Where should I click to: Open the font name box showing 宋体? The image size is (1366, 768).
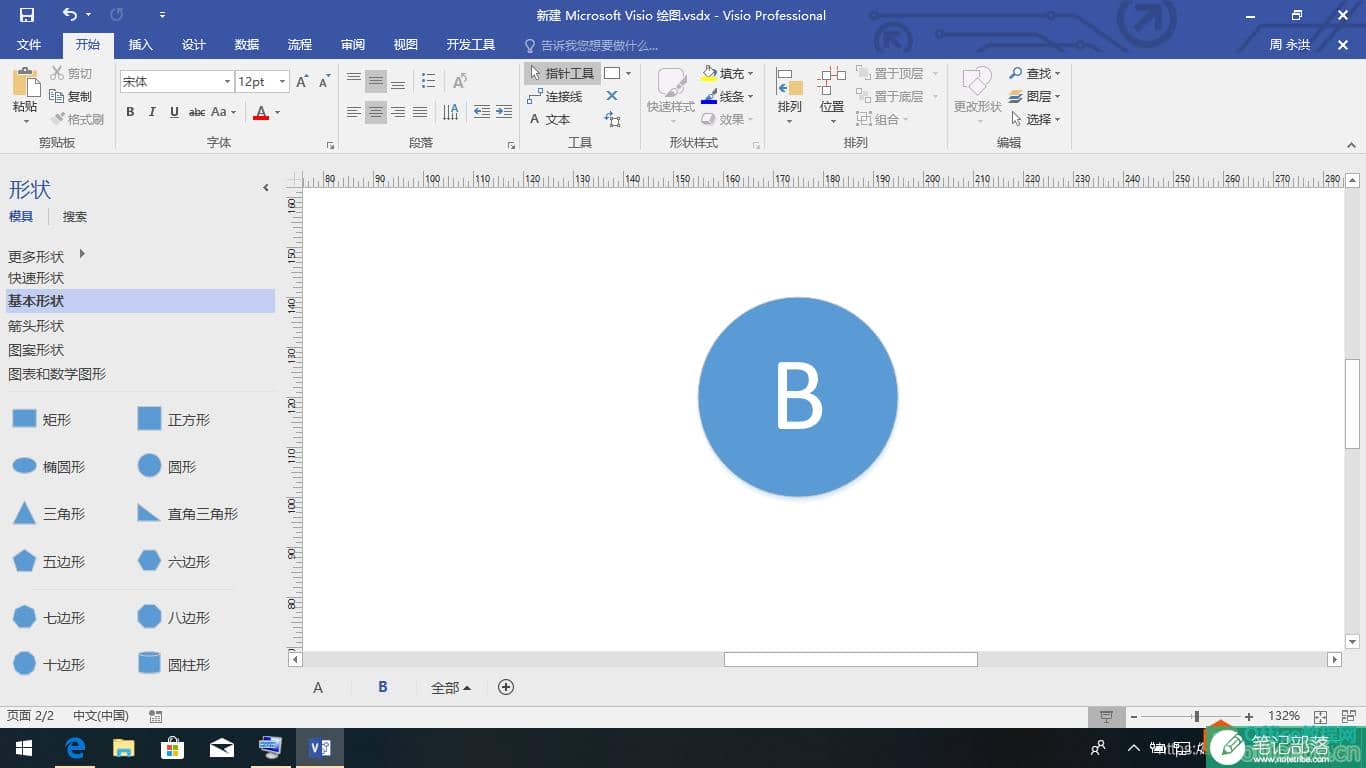(176, 82)
